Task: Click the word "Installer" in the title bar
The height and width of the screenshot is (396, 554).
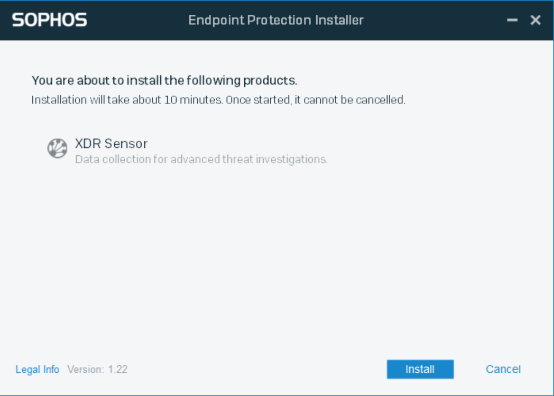Action: click(x=339, y=20)
